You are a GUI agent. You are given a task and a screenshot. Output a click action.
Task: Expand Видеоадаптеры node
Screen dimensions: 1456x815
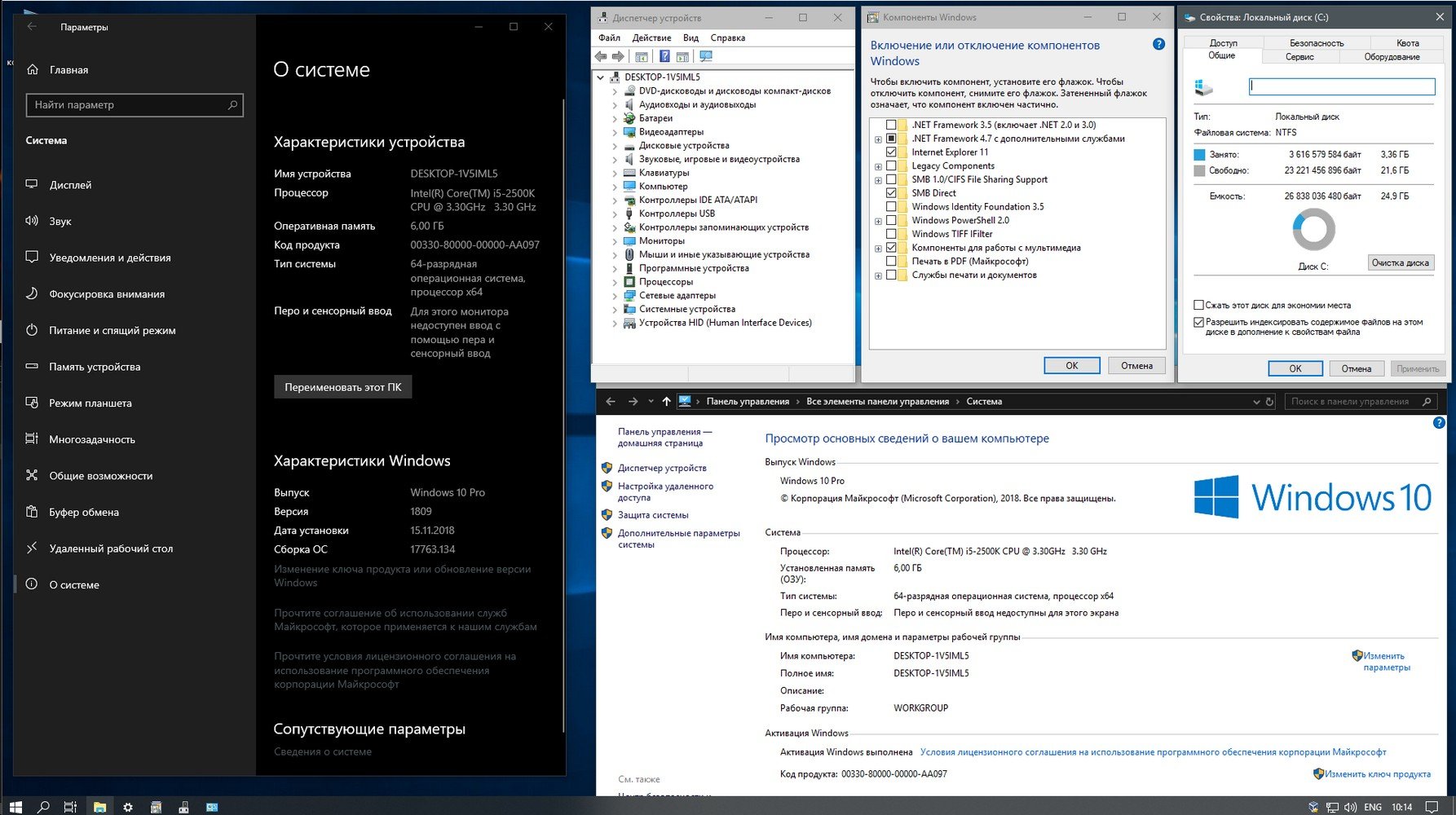click(615, 132)
